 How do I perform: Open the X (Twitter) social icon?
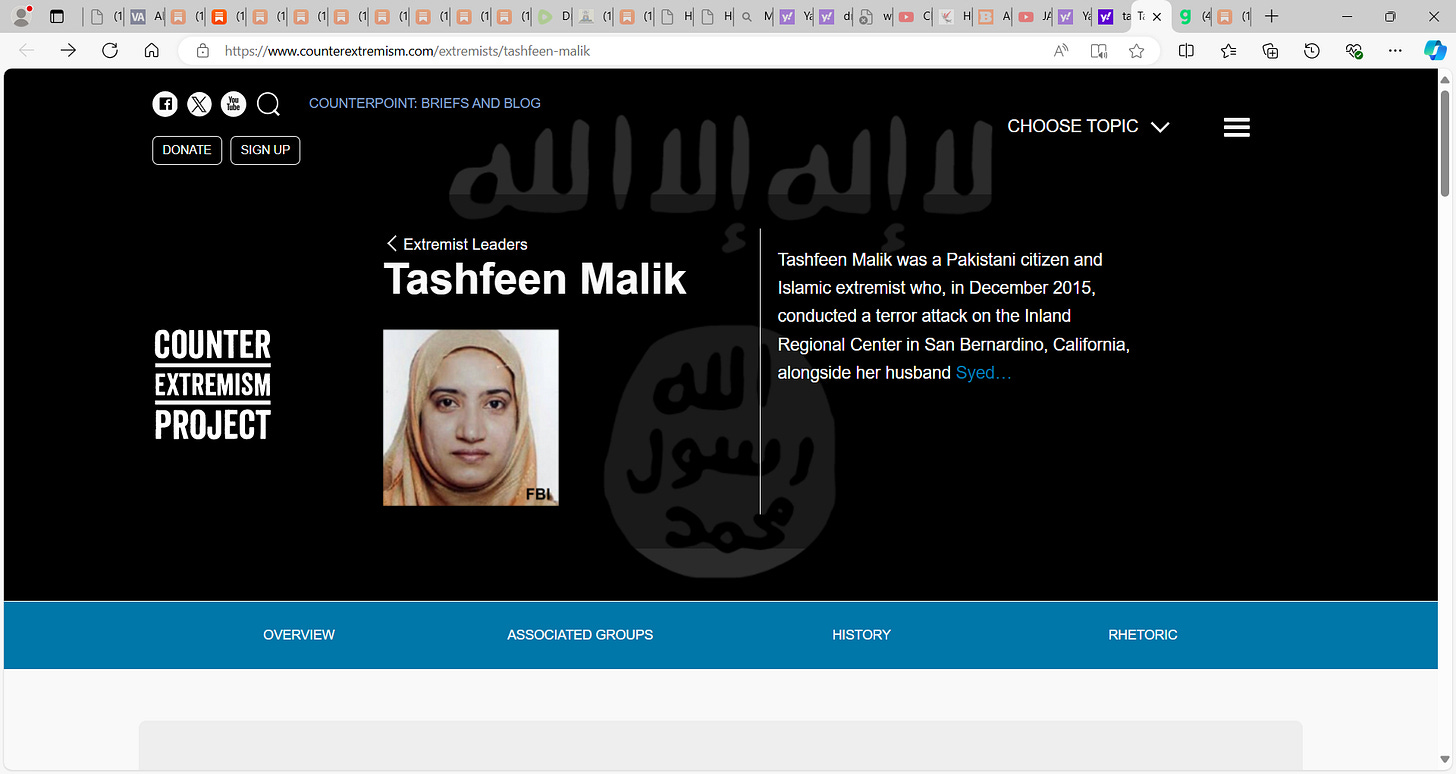pos(199,104)
